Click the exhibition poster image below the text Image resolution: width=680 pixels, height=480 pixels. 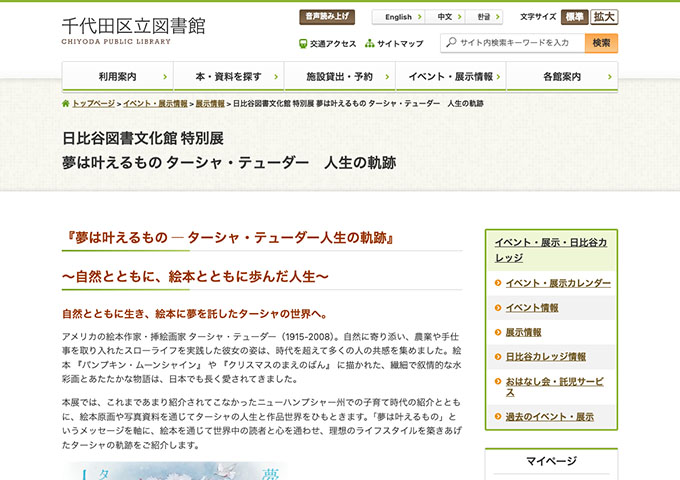click(x=173, y=471)
